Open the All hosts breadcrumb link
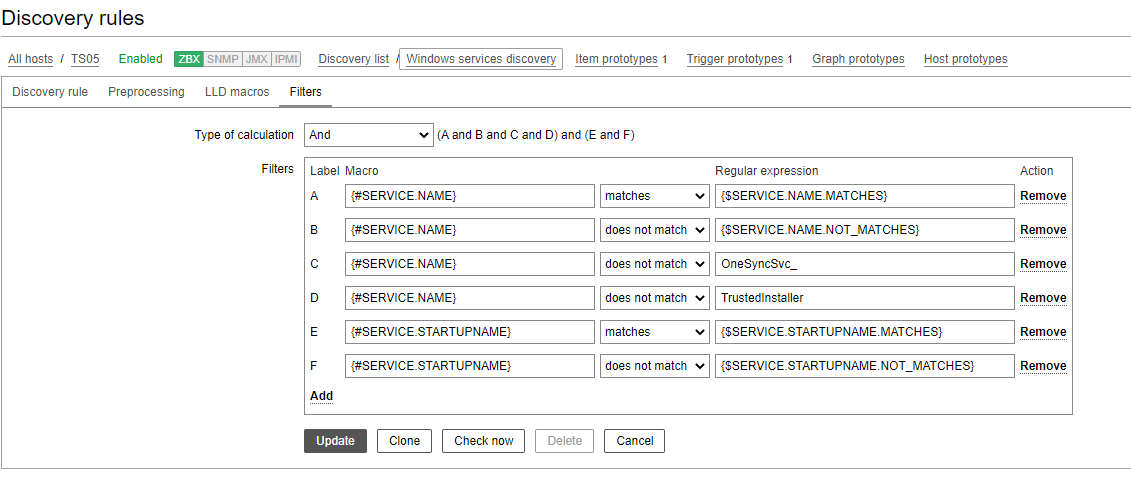The height and width of the screenshot is (482, 1131). pos(30,59)
